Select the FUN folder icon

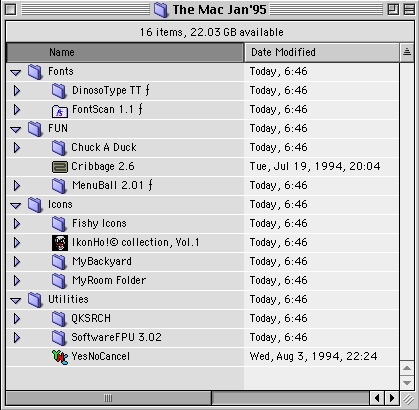point(35,129)
